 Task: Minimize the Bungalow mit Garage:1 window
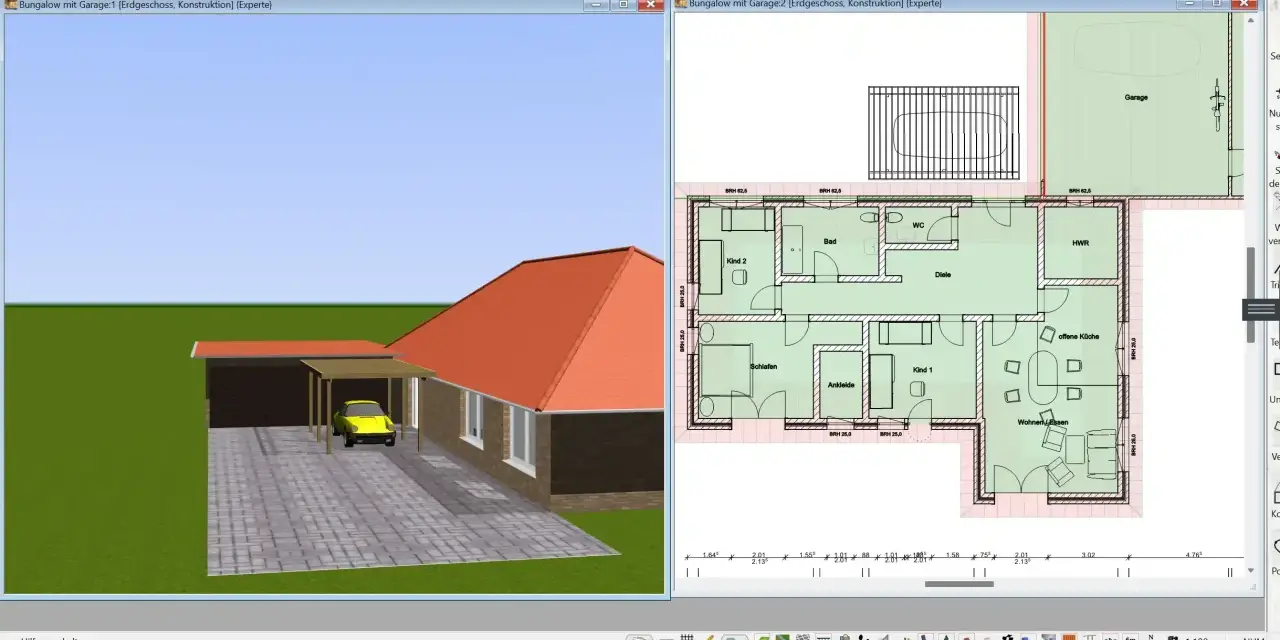[597, 4]
